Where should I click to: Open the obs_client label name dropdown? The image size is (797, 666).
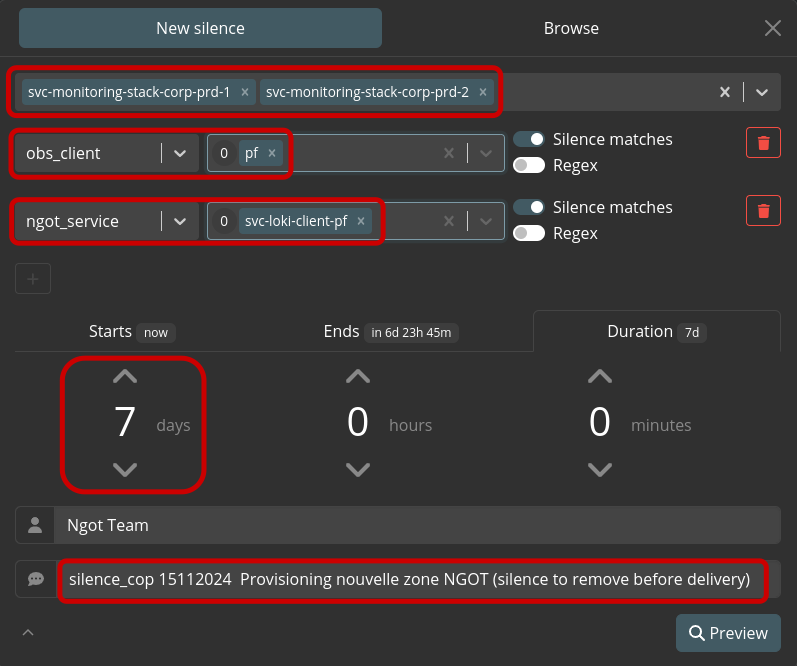(180, 153)
